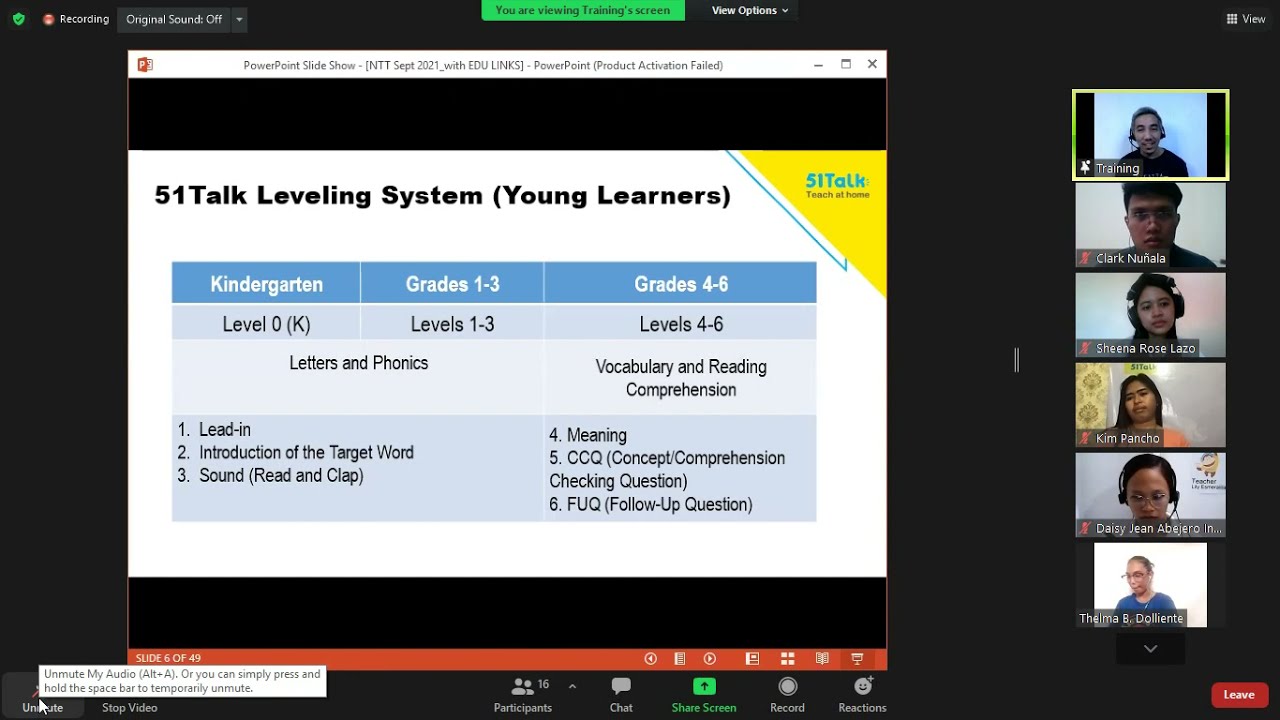Screen dimensions: 1280x720
Task: Click the 'Level 0 (K)' cell
Action: pyautogui.click(x=266, y=324)
